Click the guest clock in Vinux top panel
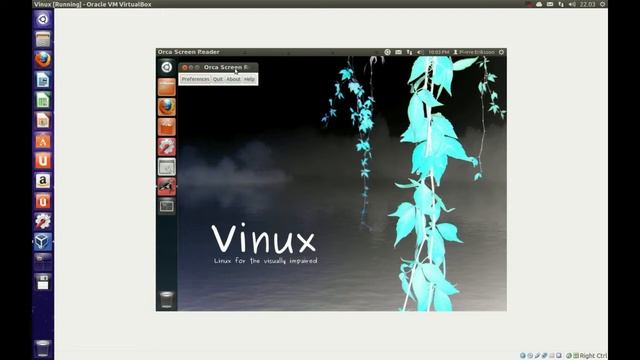 click(439, 52)
